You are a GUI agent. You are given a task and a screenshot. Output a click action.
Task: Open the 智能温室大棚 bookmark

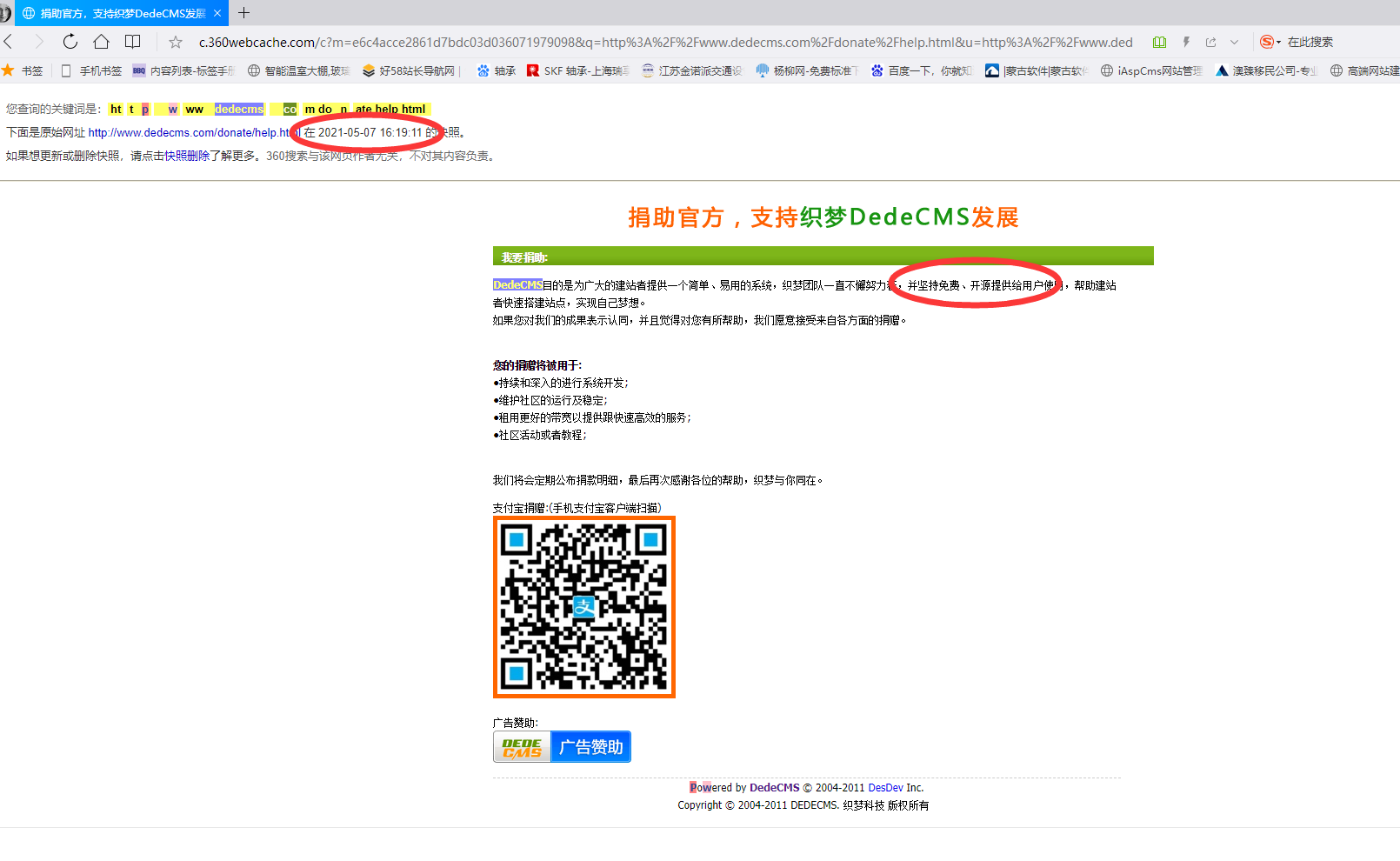[x=298, y=70]
